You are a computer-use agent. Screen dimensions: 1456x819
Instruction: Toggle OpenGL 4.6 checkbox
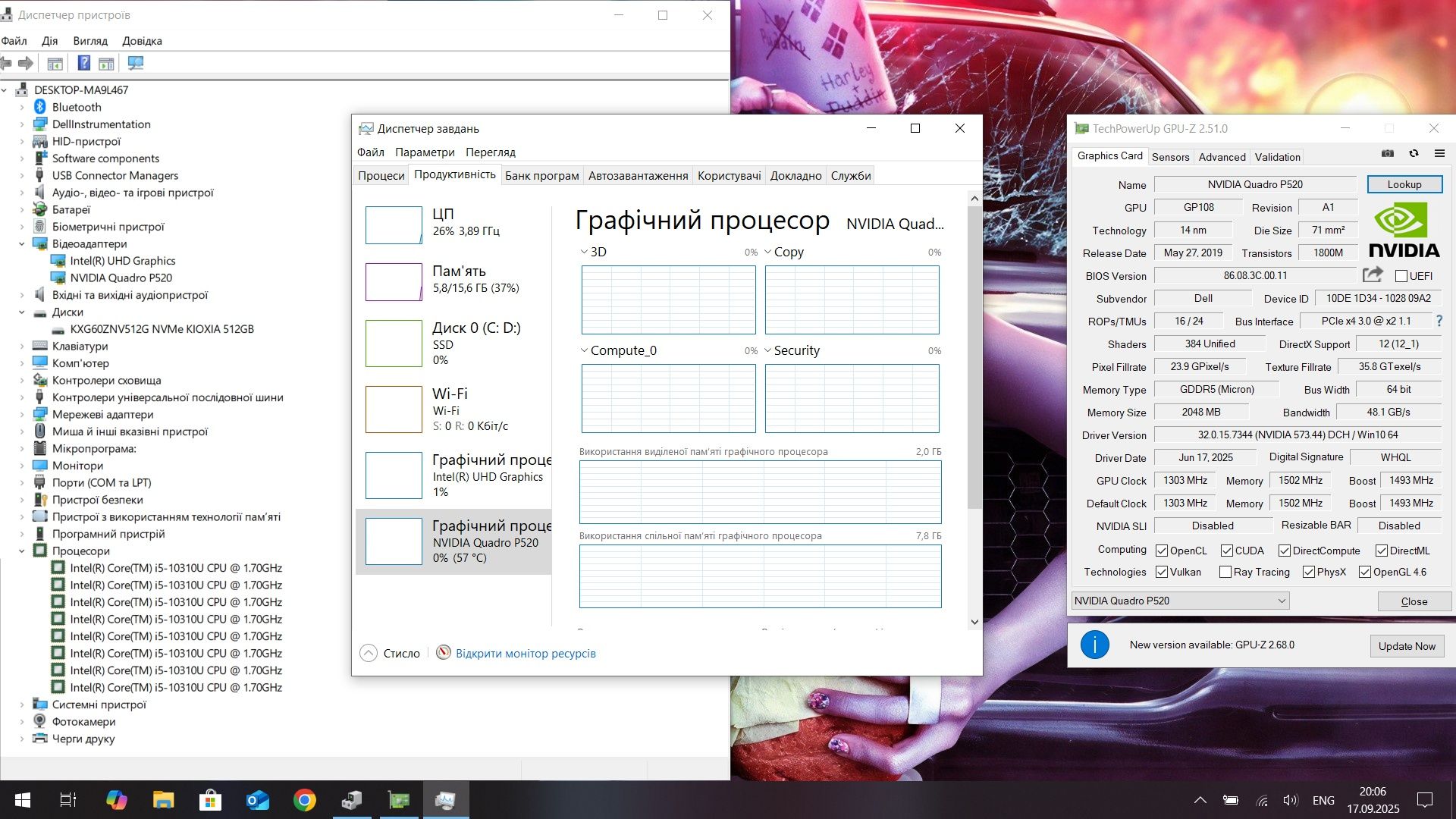point(1365,572)
